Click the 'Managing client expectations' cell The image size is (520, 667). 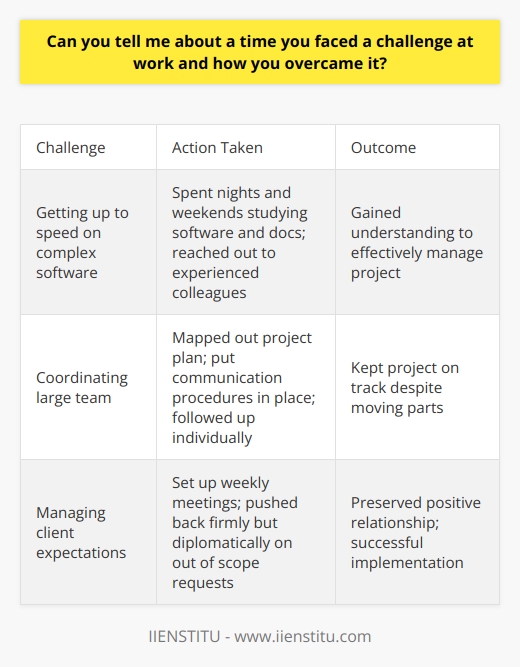(89, 532)
